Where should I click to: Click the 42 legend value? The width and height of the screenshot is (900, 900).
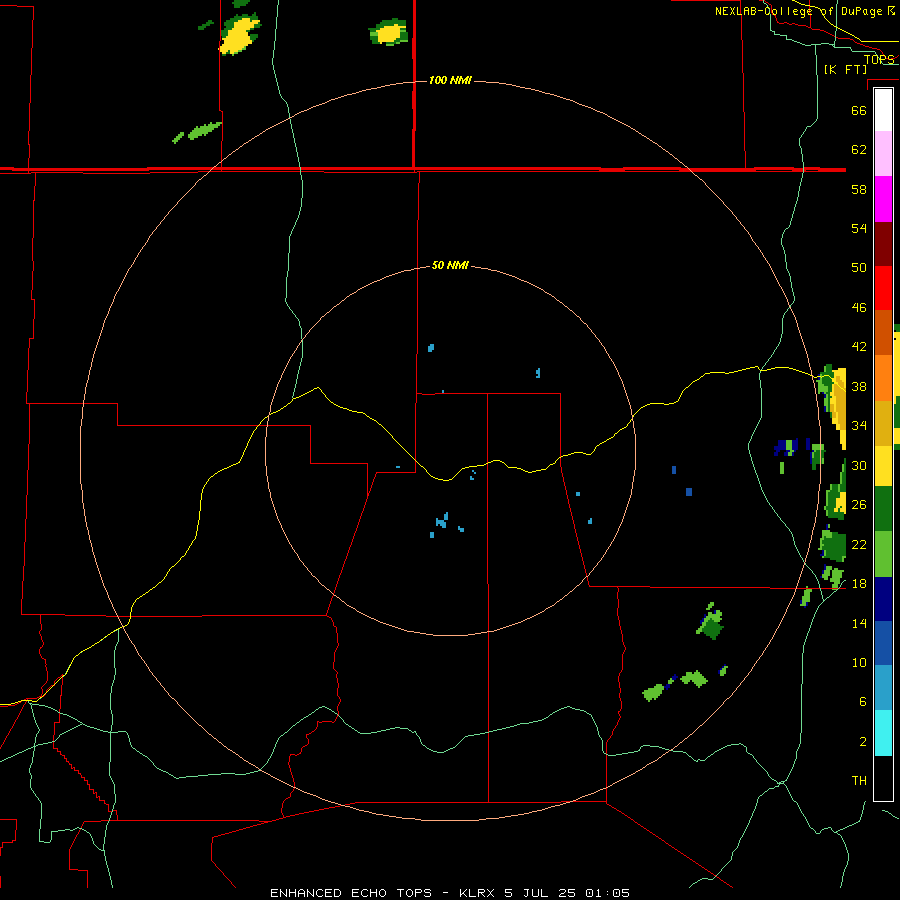click(x=859, y=346)
